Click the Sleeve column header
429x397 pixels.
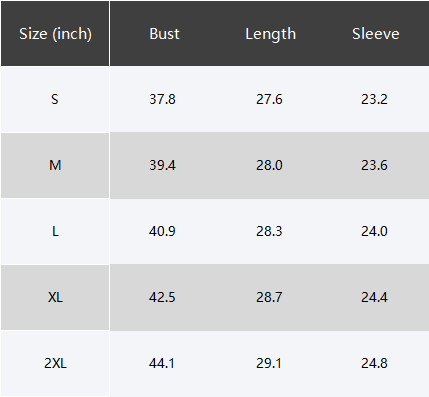(x=376, y=34)
